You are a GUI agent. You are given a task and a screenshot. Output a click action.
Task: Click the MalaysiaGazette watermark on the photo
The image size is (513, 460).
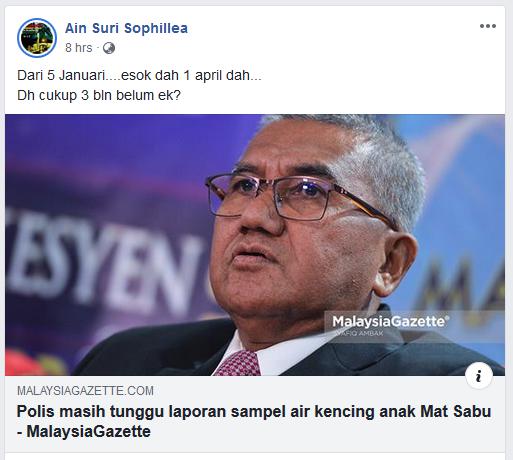(x=390, y=321)
